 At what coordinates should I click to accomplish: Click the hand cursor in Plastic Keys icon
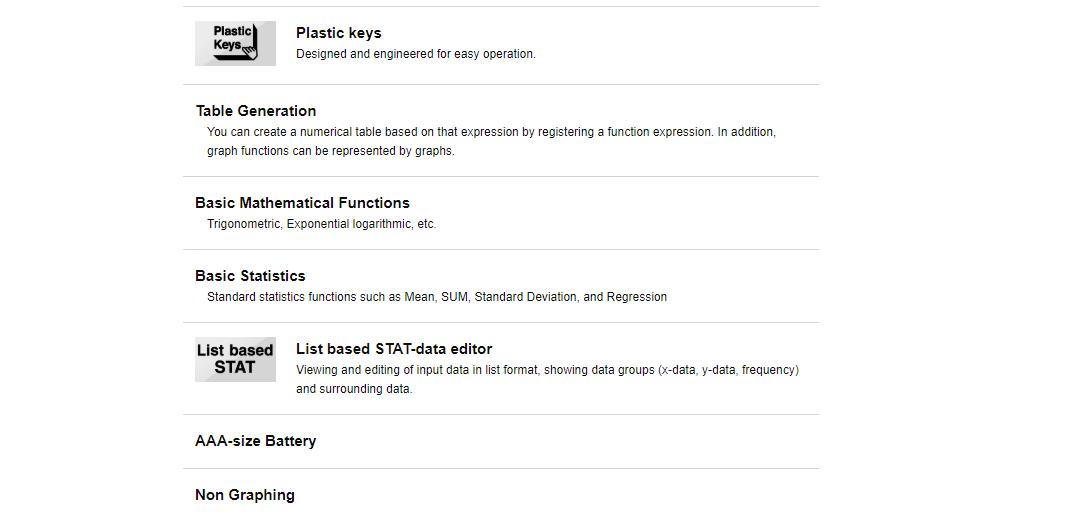click(x=248, y=50)
